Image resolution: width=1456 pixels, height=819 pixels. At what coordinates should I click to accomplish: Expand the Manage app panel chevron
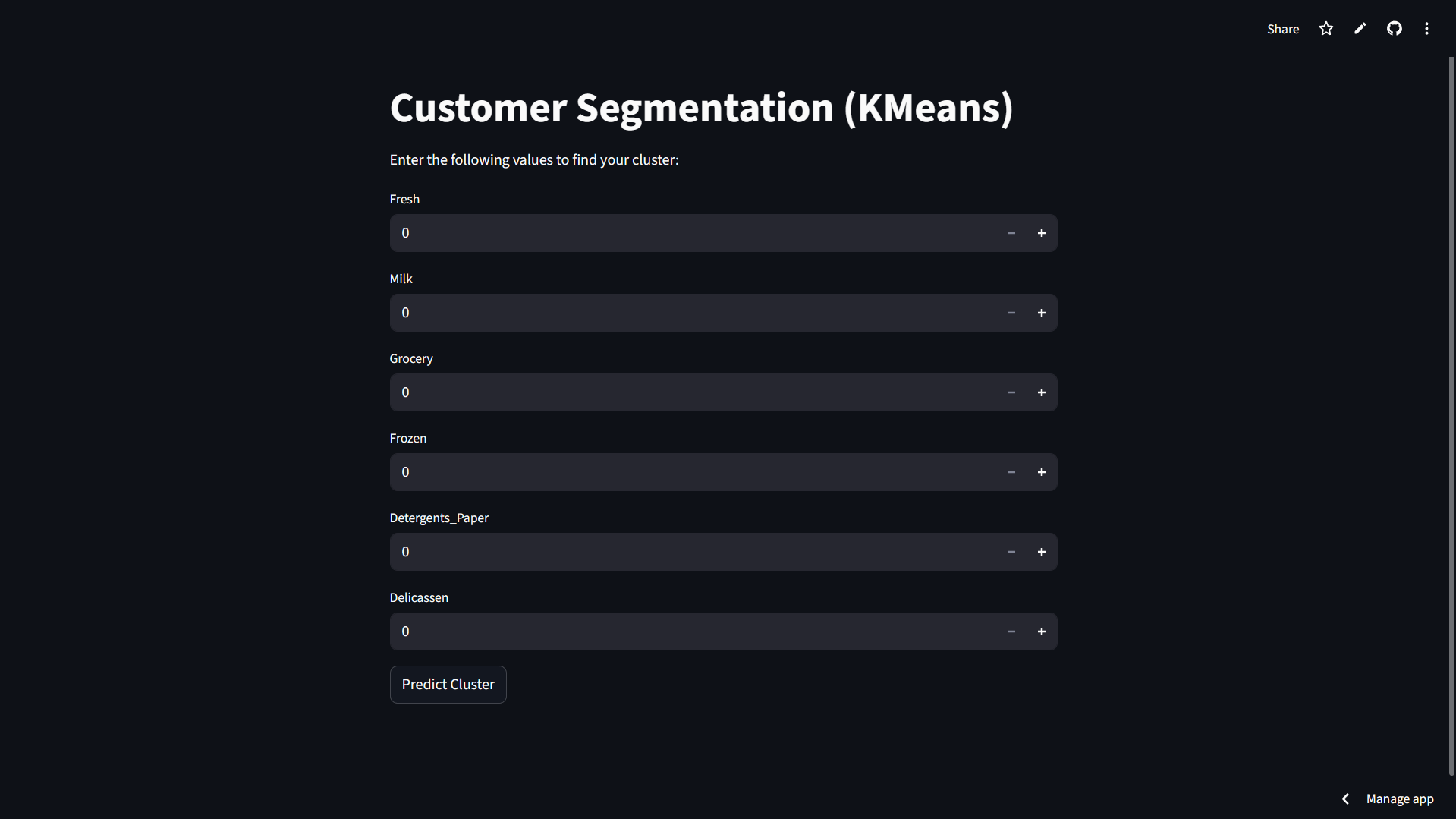pyautogui.click(x=1345, y=799)
